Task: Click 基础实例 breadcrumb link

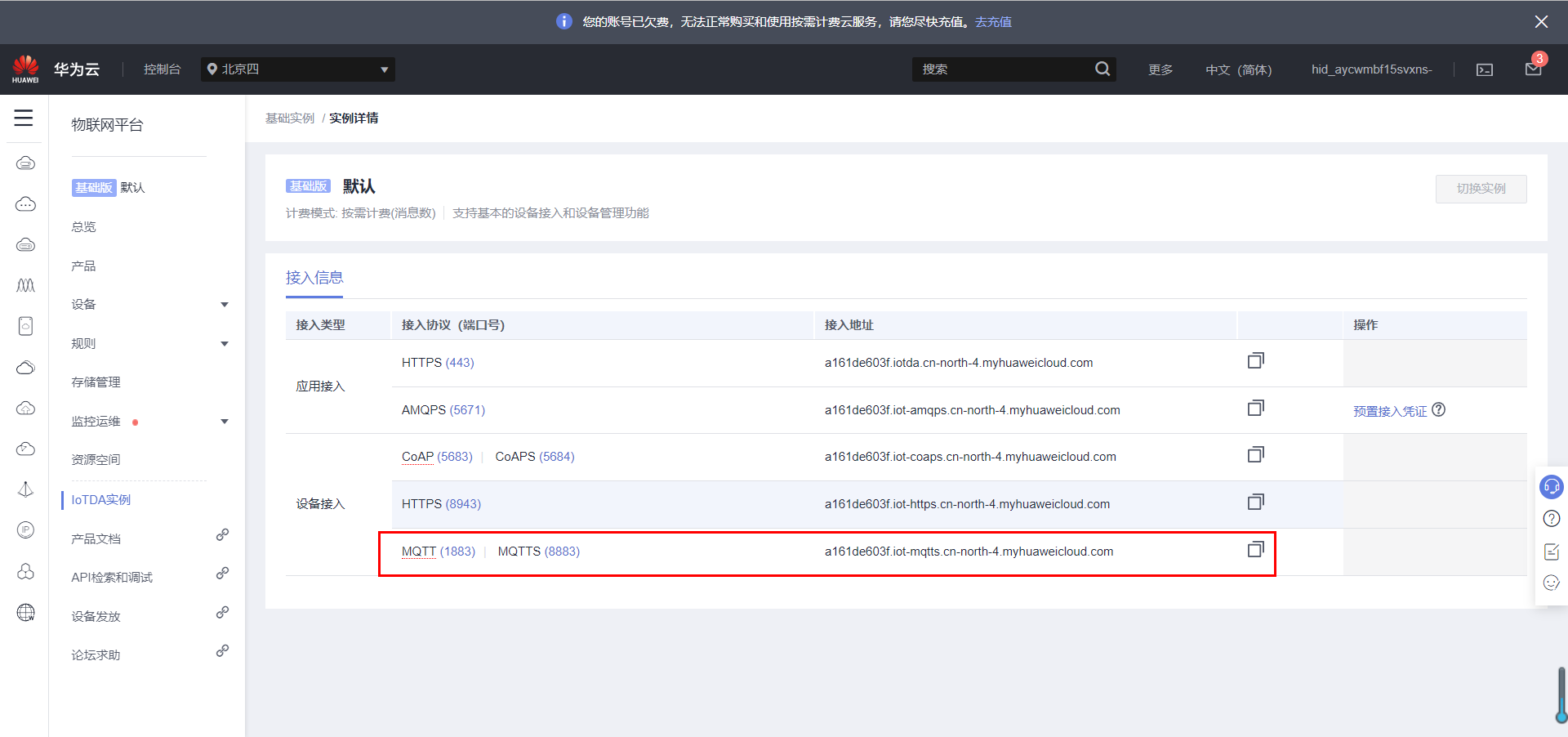Action: (290, 118)
